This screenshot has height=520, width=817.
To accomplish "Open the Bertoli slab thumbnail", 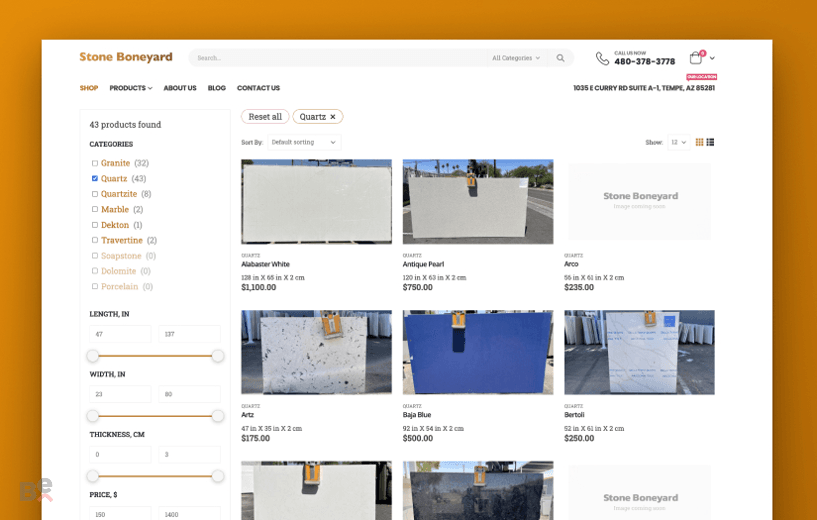I will pos(639,352).
